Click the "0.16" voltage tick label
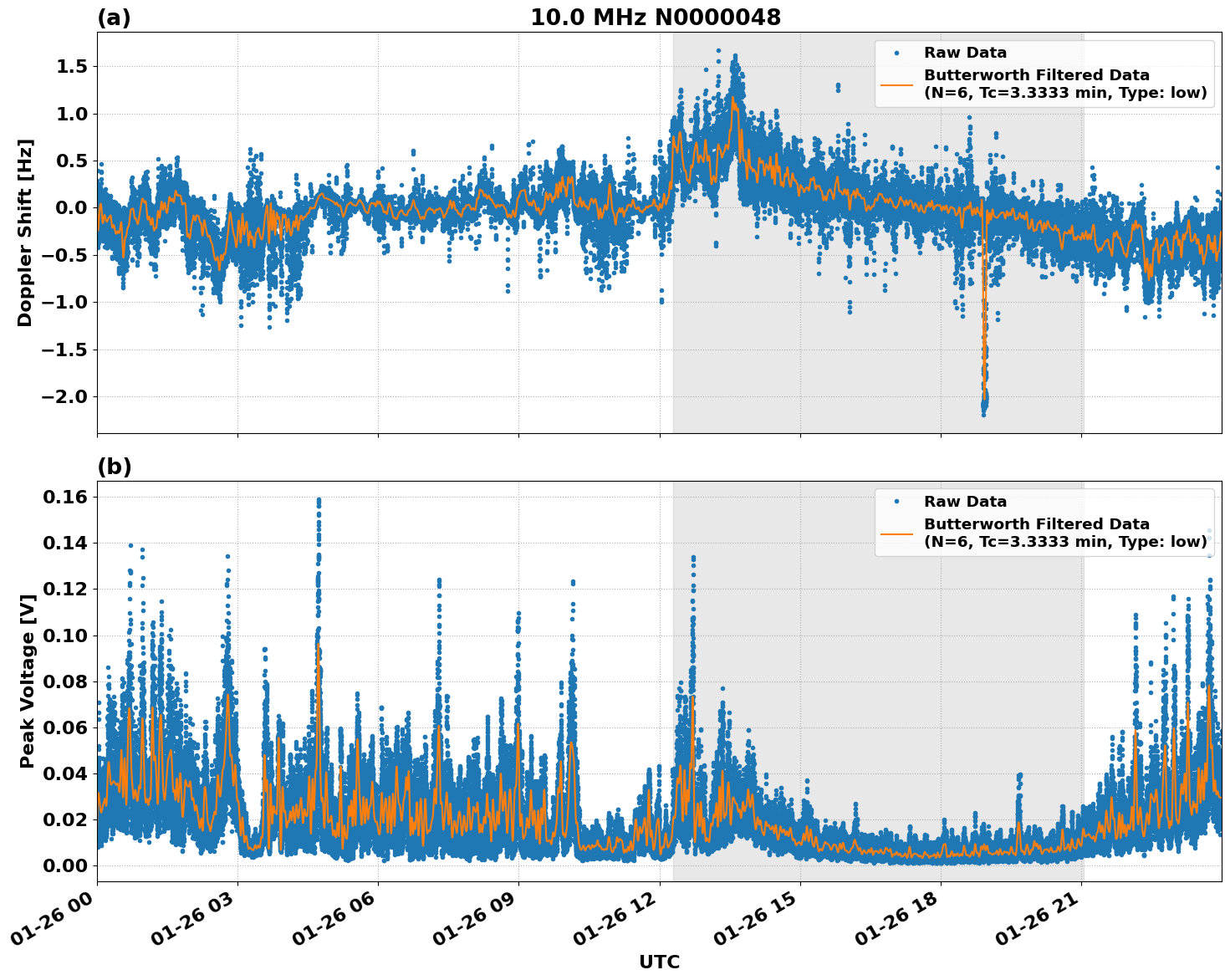 (x=67, y=498)
